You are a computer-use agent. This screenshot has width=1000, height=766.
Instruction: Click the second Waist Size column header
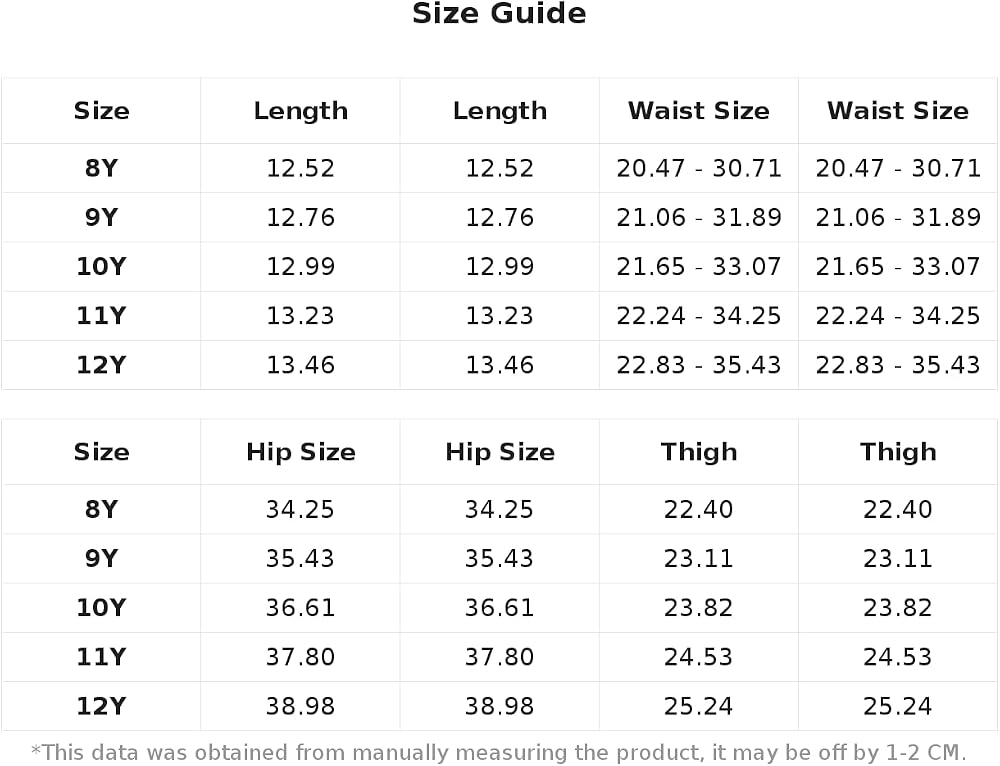[x=898, y=111]
